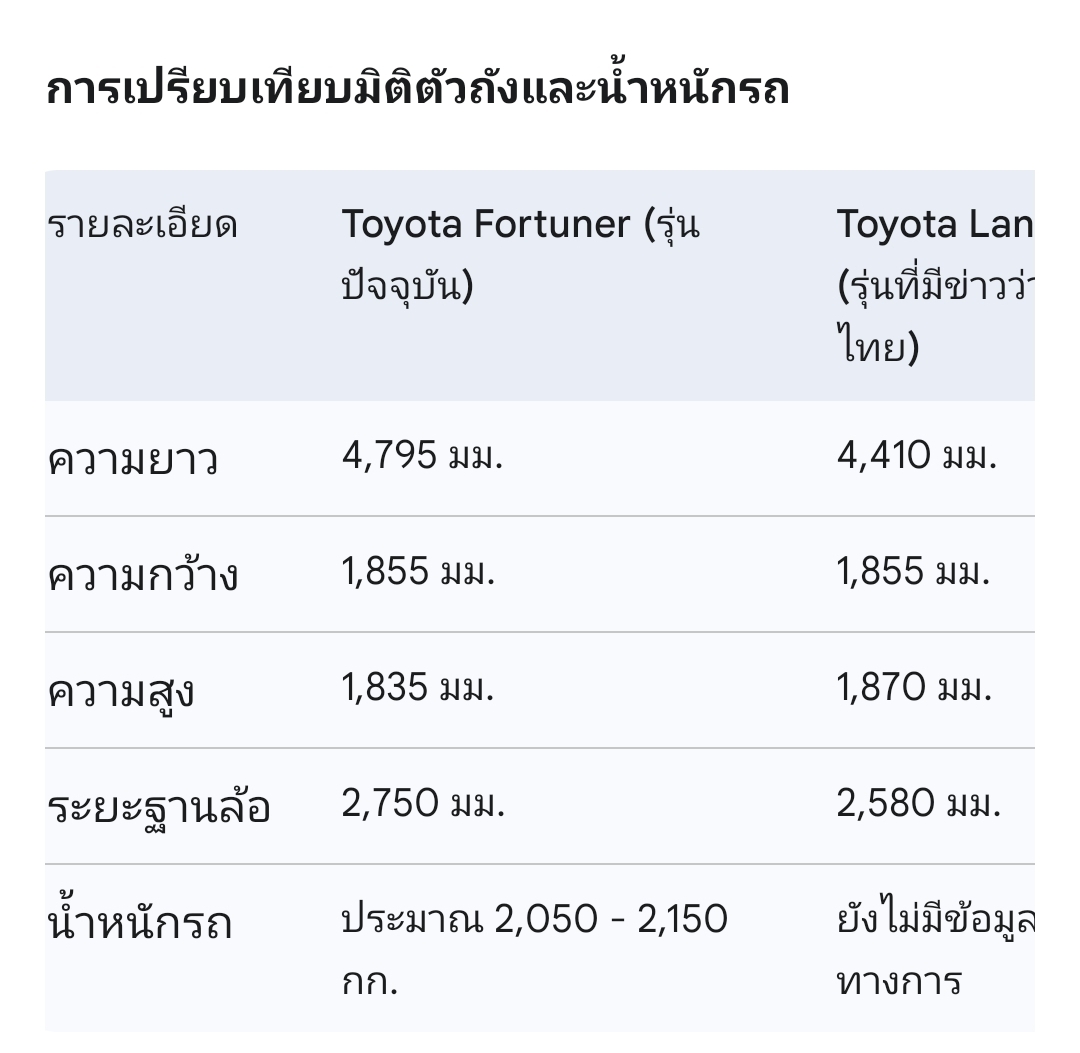
Task: Click the 4,410 มม. length cell
Action: click(x=917, y=455)
